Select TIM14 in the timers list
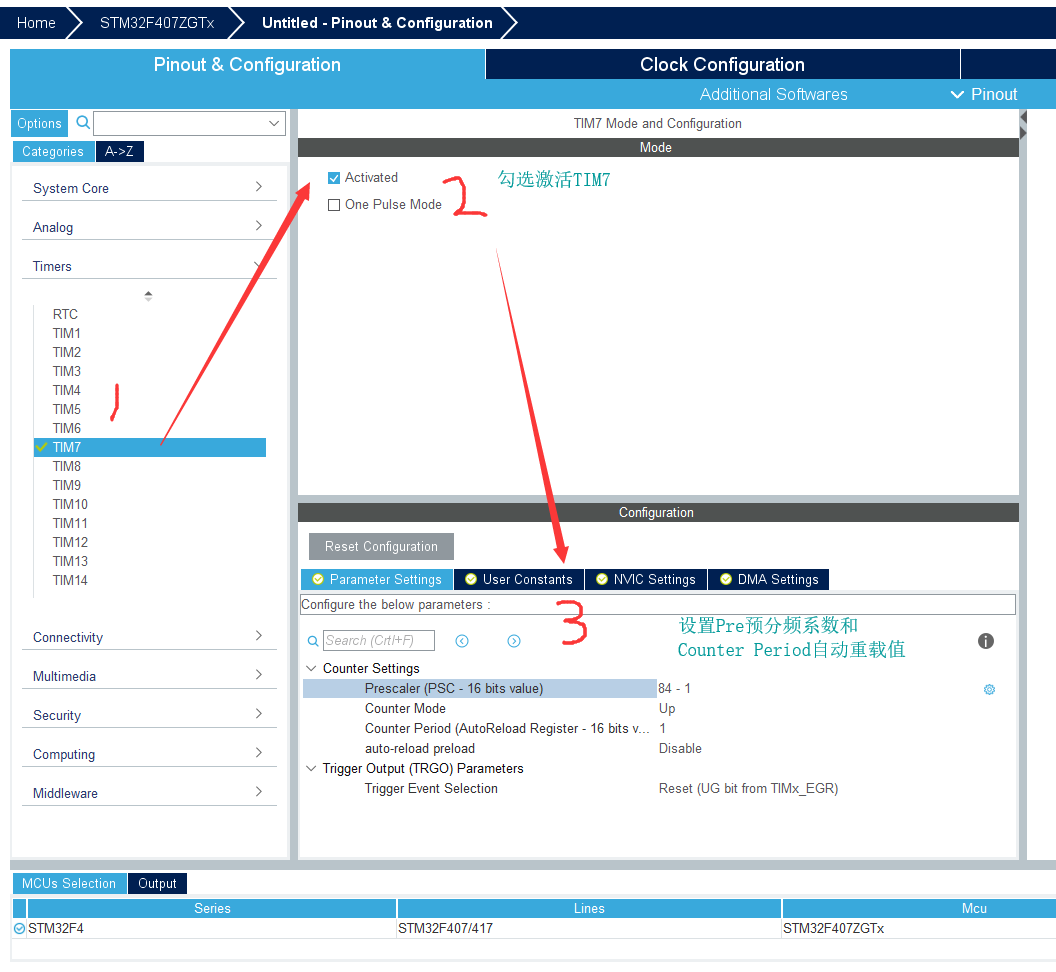The image size is (1056, 972). click(x=70, y=580)
